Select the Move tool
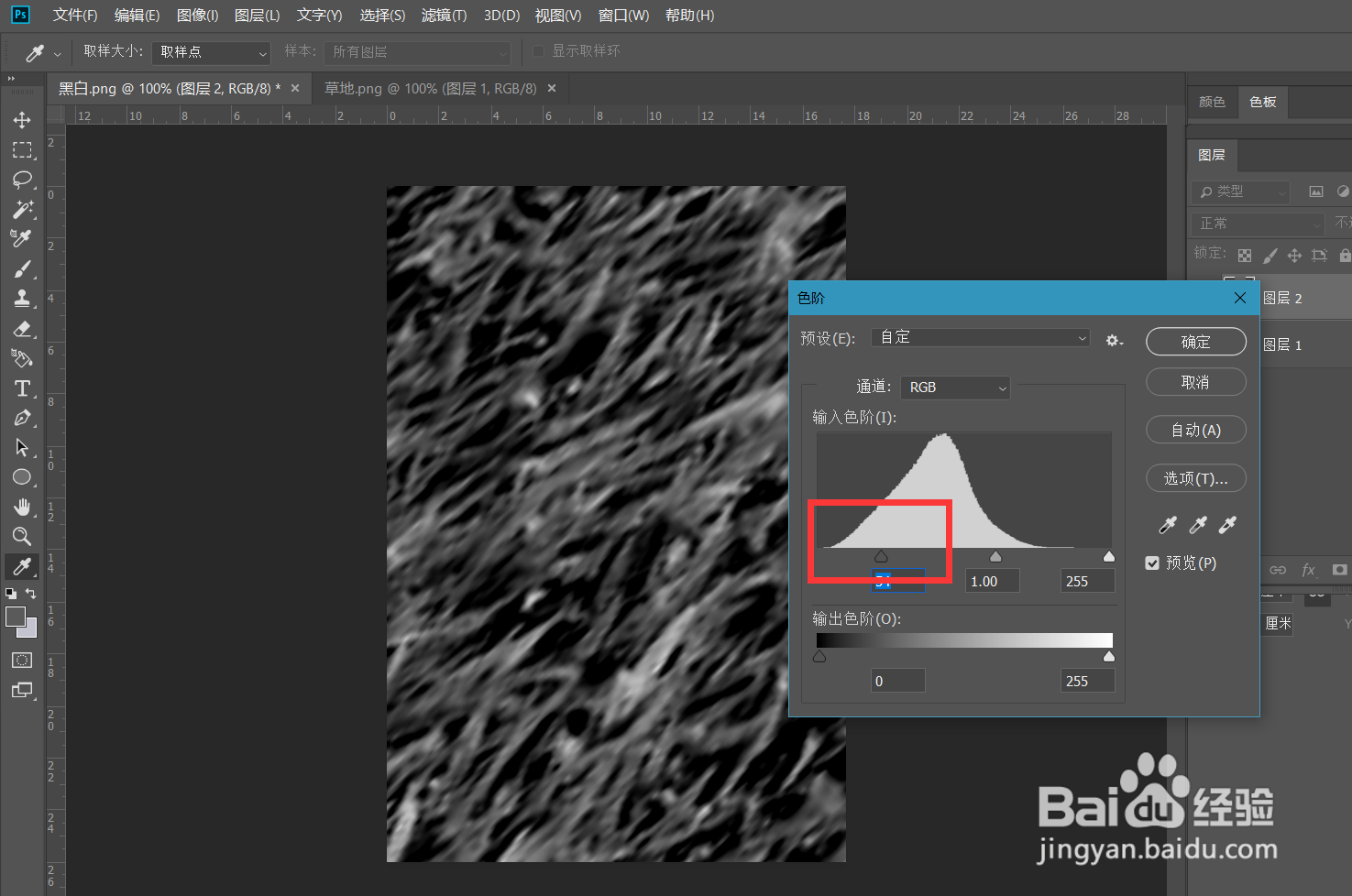Screen dimensions: 1352x896 pyautogui.click(x=22, y=120)
